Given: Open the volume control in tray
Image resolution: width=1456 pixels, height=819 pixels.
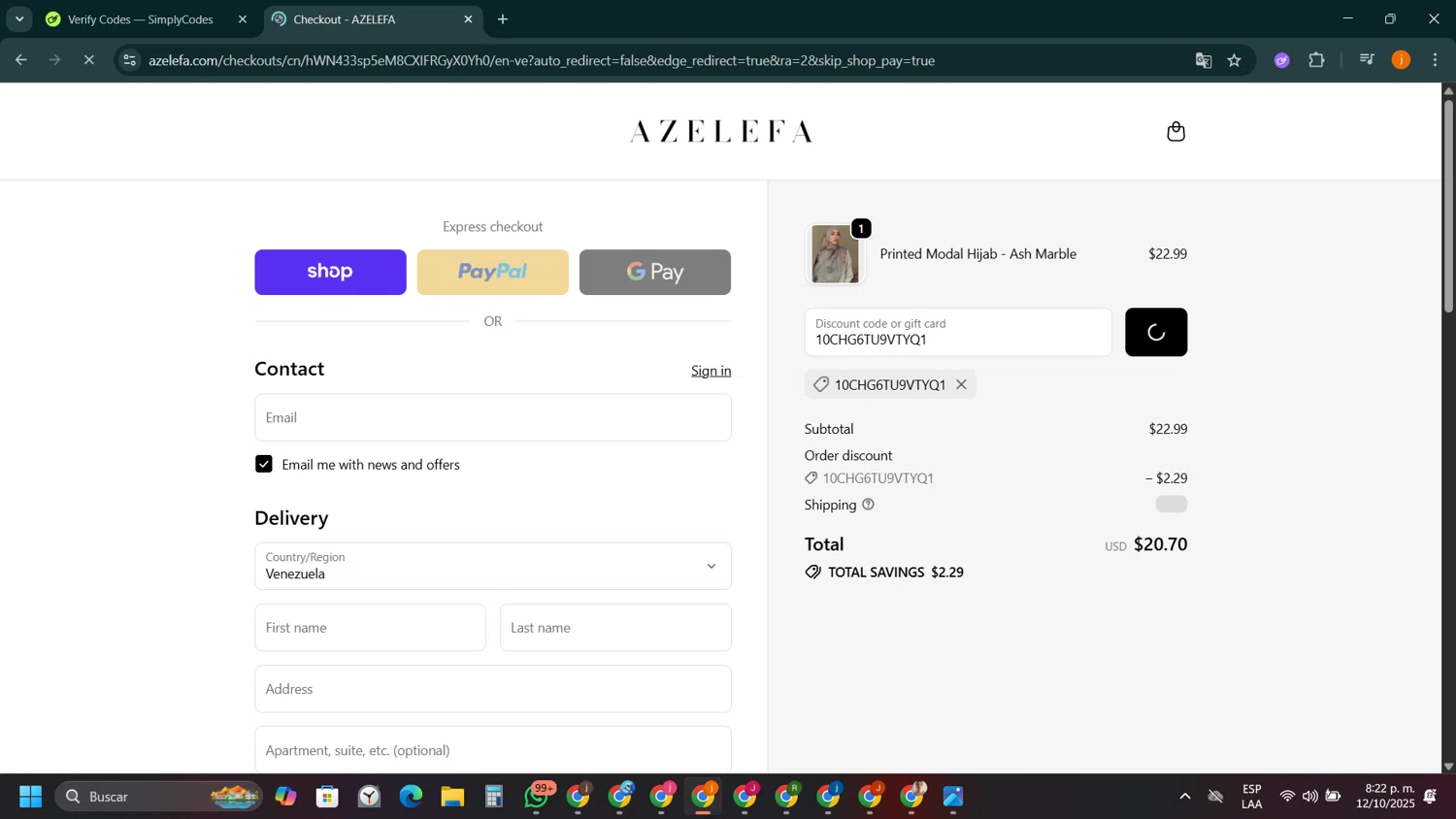Looking at the screenshot, I should tap(1310, 797).
